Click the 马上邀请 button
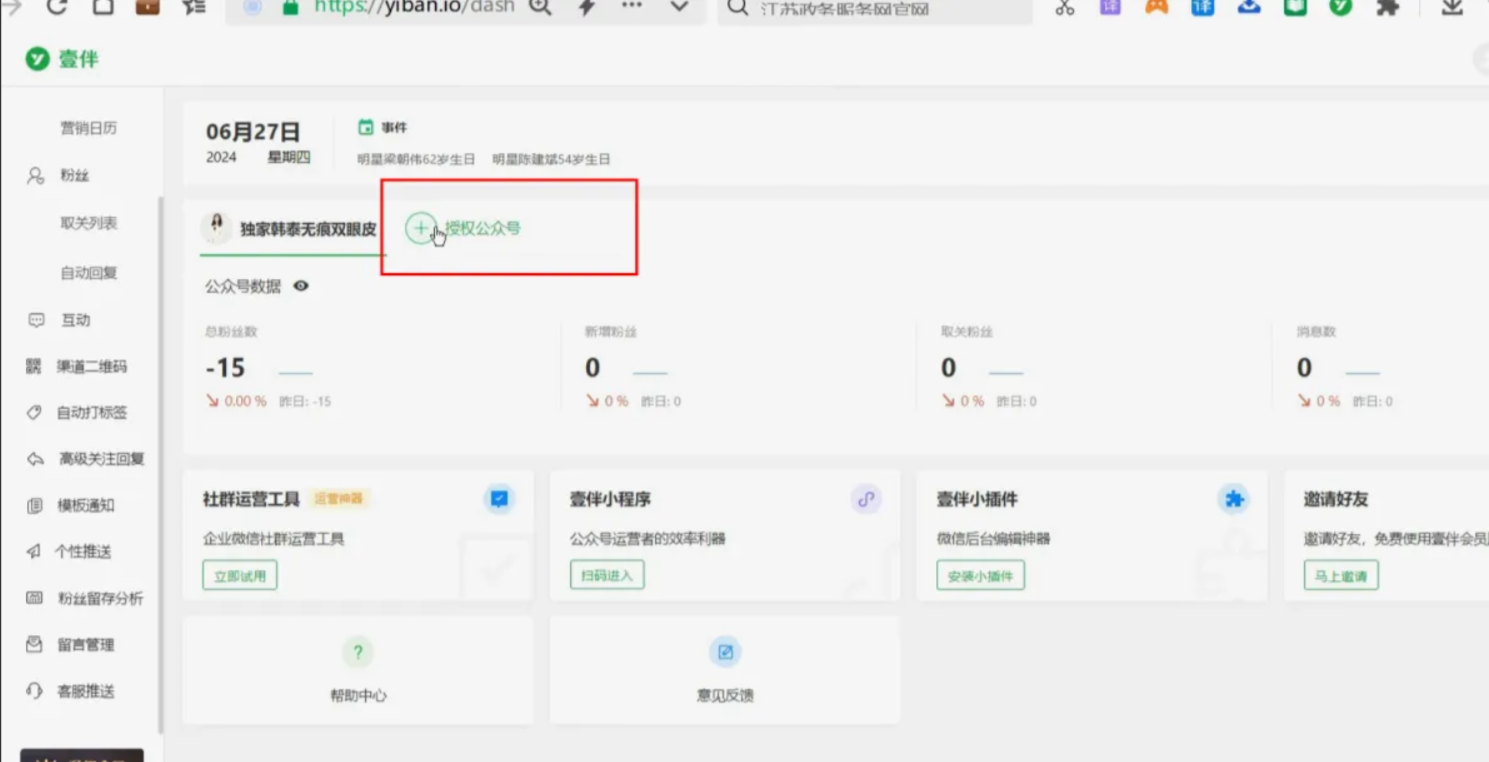 pyautogui.click(x=1341, y=576)
